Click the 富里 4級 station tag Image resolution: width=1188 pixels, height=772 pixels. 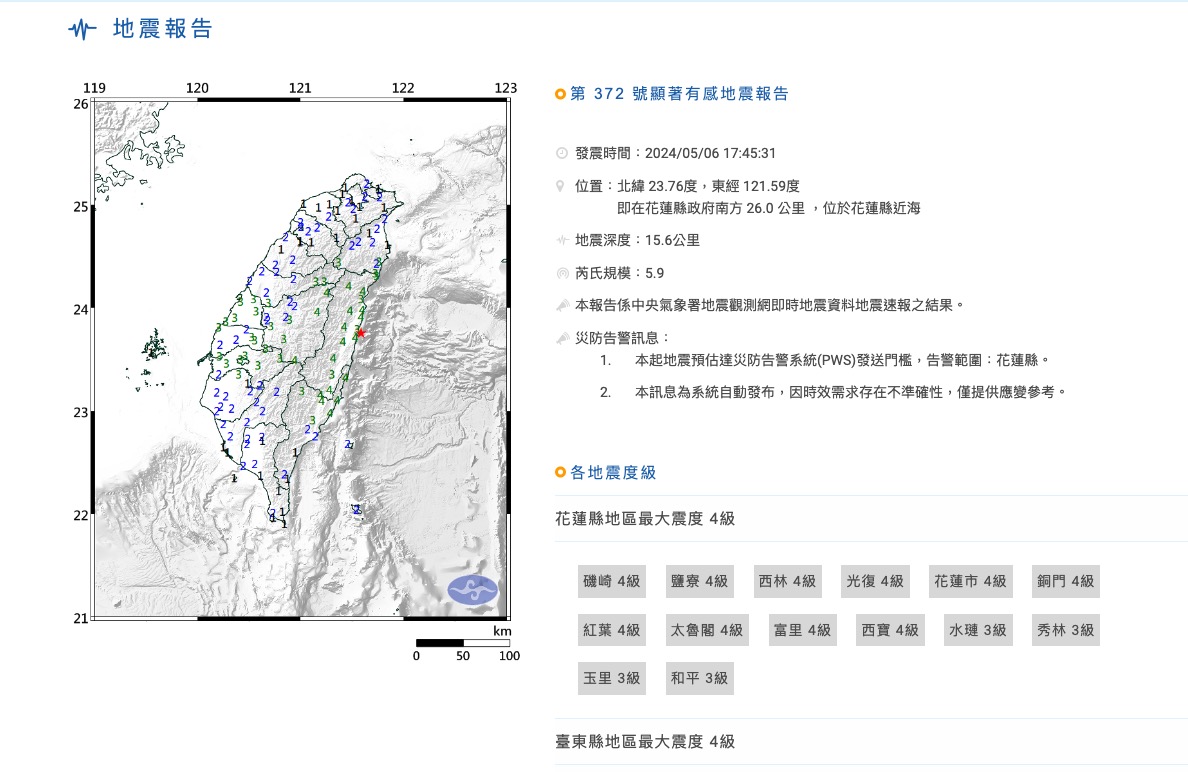[802, 630]
